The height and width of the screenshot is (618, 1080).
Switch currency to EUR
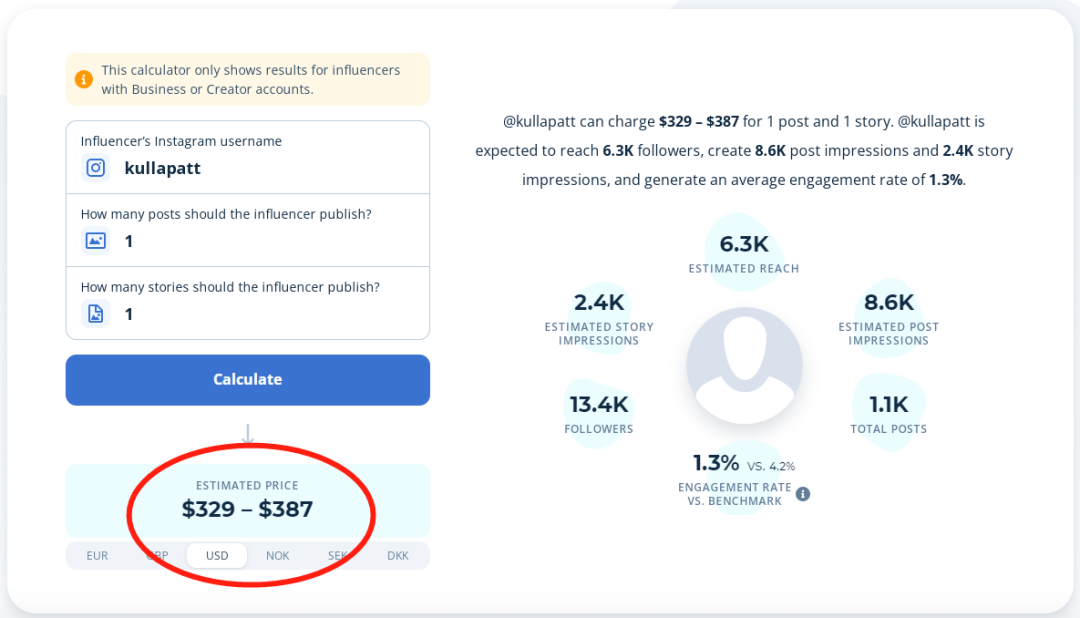[x=97, y=555]
